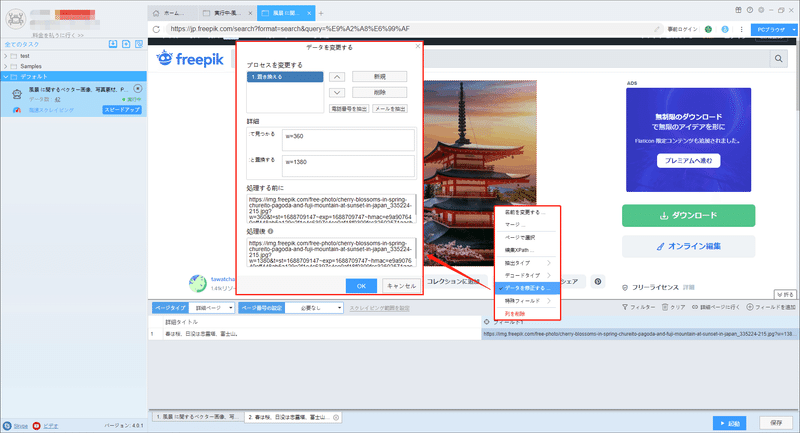The width and height of the screenshot is (800, 433).
Task: Click the 削除 button in dialog
Action: coord(380,92)
